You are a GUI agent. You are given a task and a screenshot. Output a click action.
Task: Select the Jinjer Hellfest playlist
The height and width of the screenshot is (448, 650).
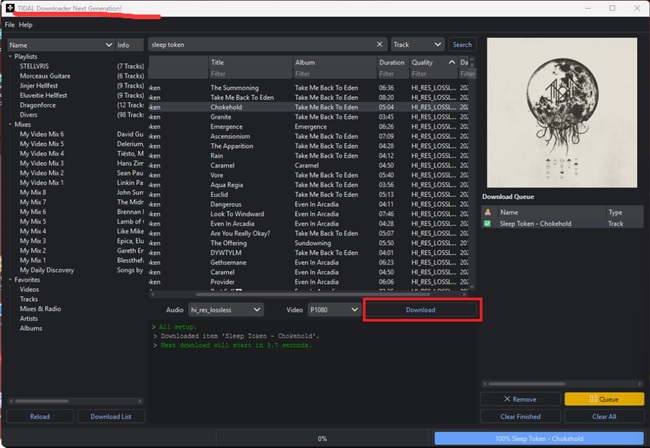click(x=39, y=86)
